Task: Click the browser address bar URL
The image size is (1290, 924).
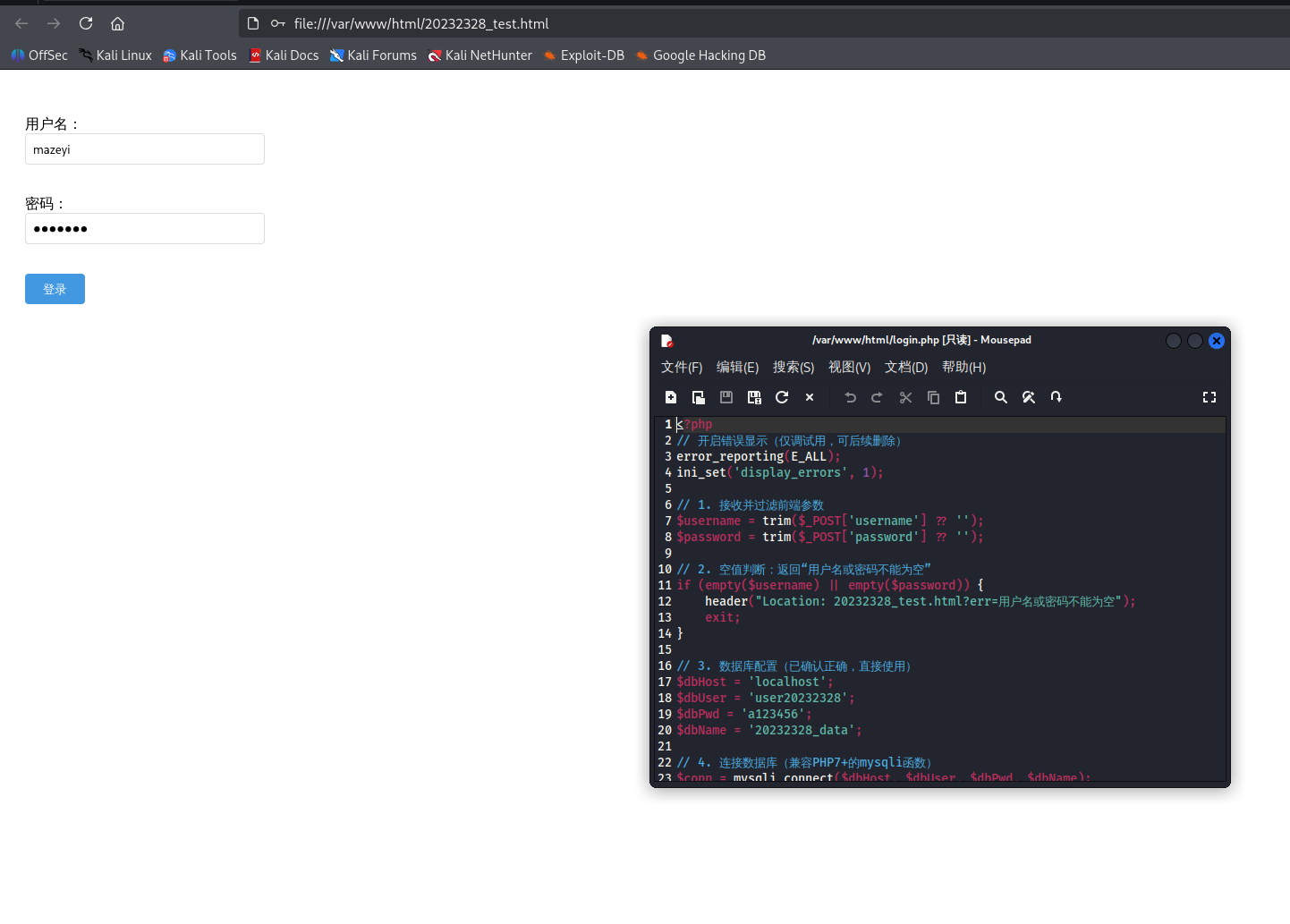Action: click(421, 23)
